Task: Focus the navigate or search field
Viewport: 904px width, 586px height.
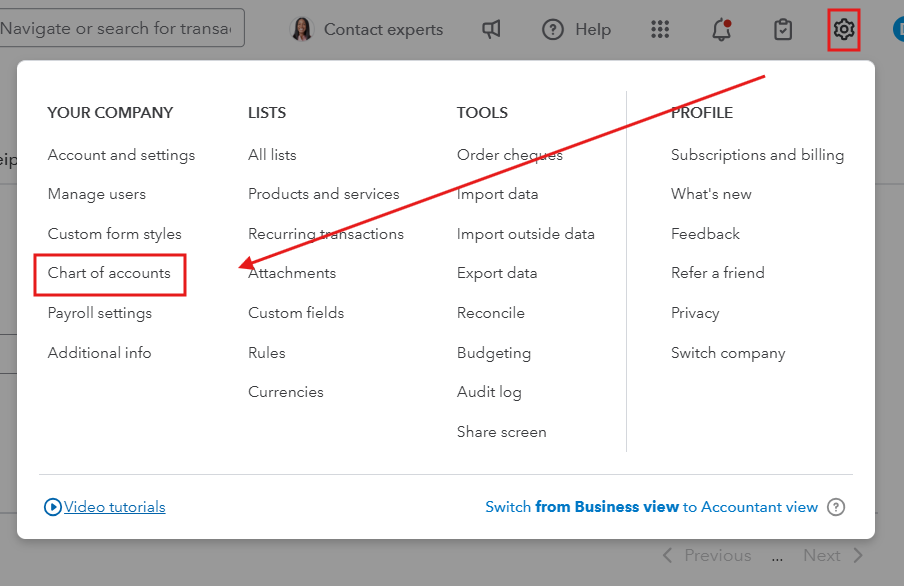Action: pos(118,29)
